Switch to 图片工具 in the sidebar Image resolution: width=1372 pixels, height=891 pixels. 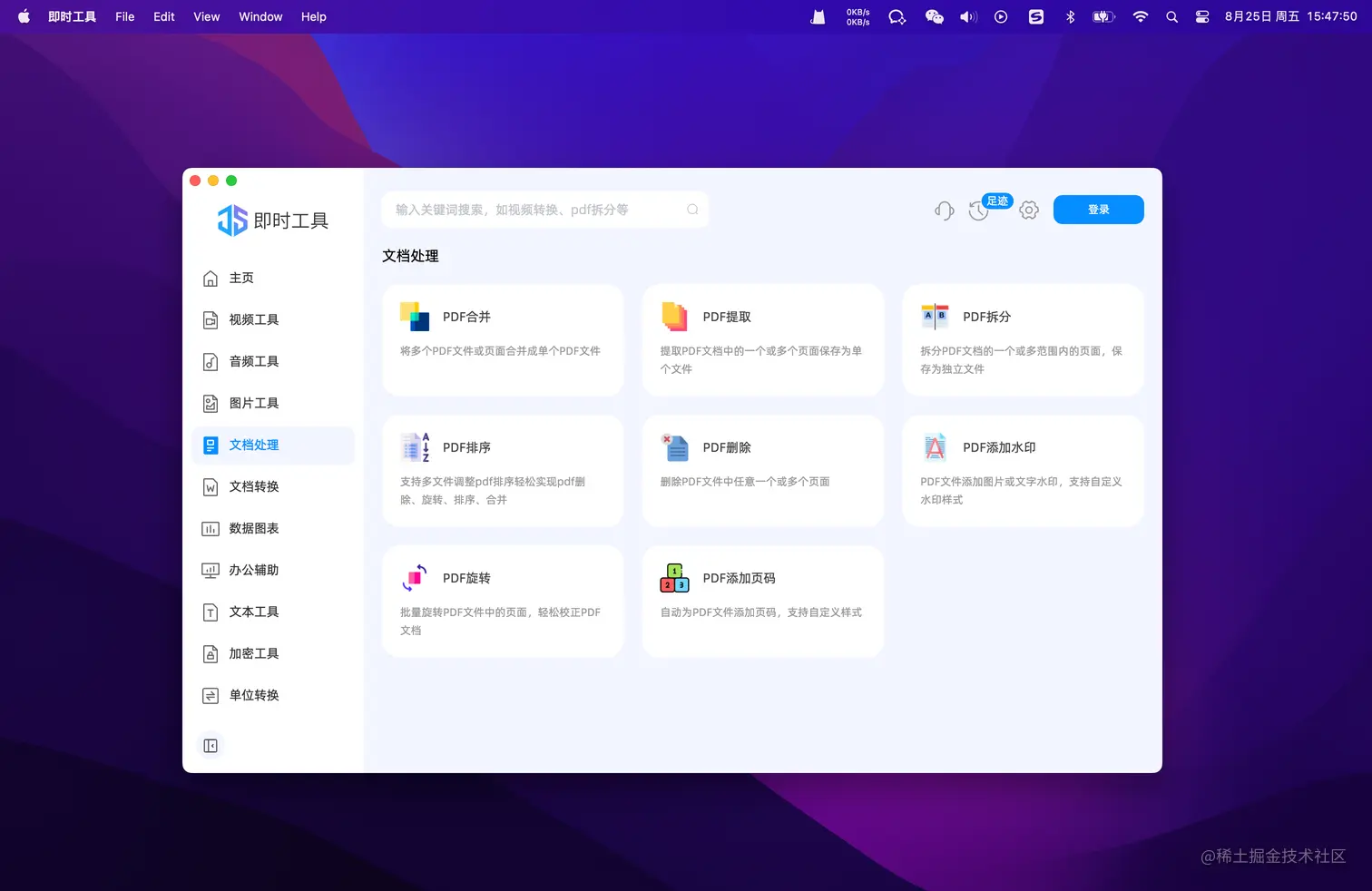pos(273,403)
